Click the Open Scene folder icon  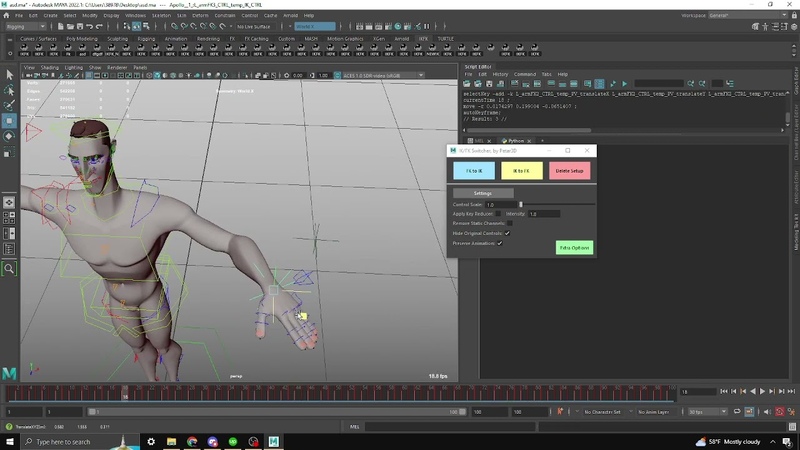(x=70, y=27)
